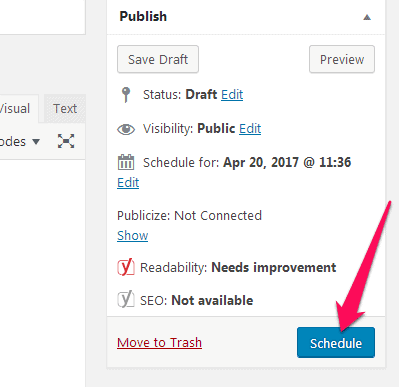The width and height of the screenshot is (399, 387).
Task: Switch to the Text editor tab
Action: (65, 109)
